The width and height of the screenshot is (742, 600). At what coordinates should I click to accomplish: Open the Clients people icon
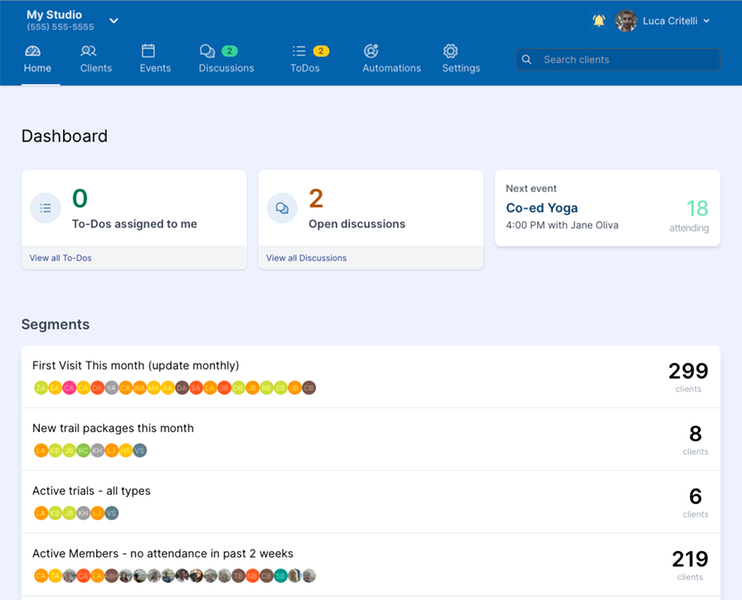tap(89, 51)
